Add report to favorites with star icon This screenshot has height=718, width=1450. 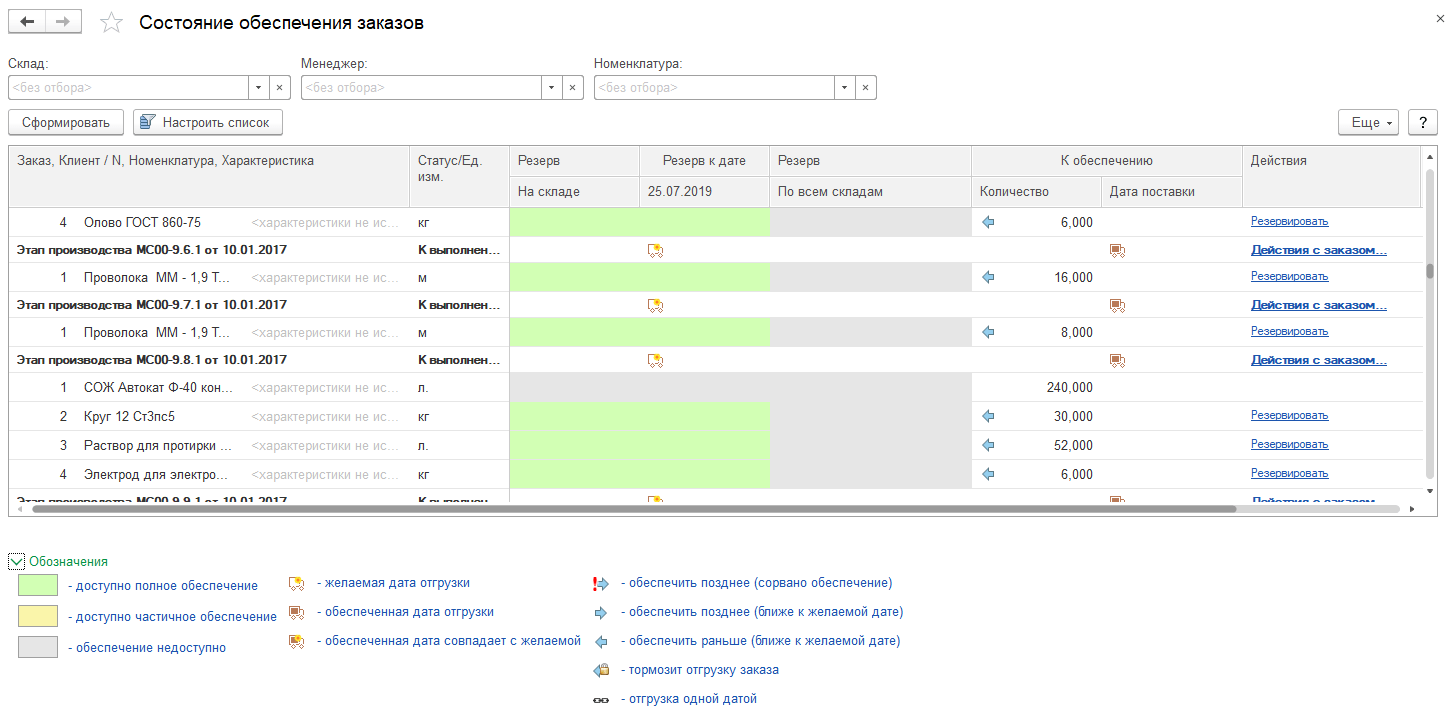point(112,23)
